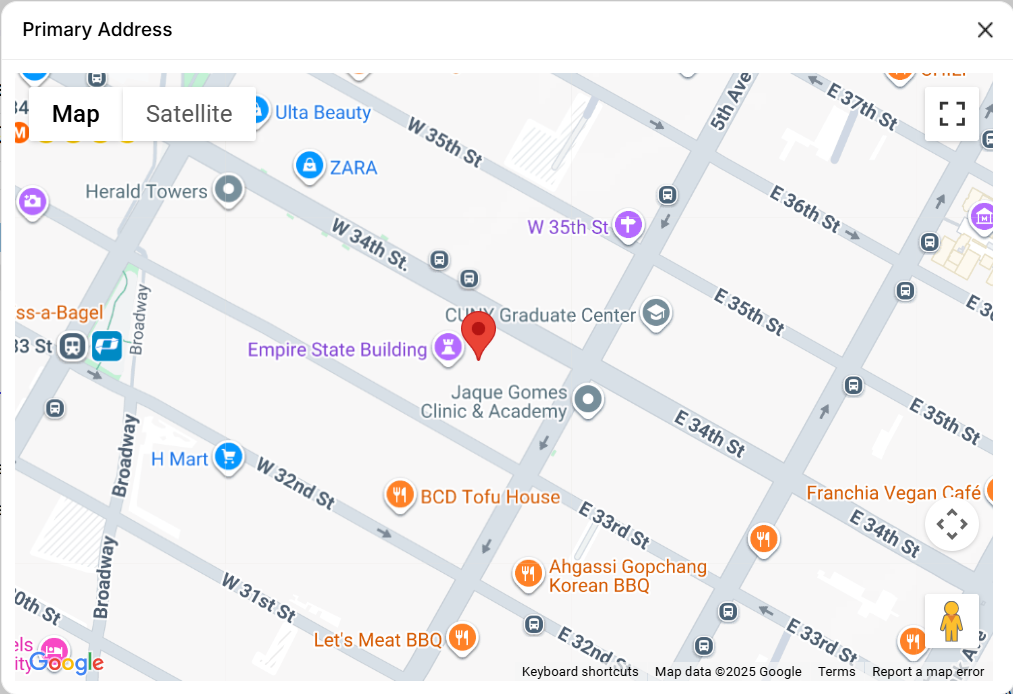Toggle fullscreen map view
Image resolution: width=1013 pixels, height=694 pixels.
tap(952, 114)
